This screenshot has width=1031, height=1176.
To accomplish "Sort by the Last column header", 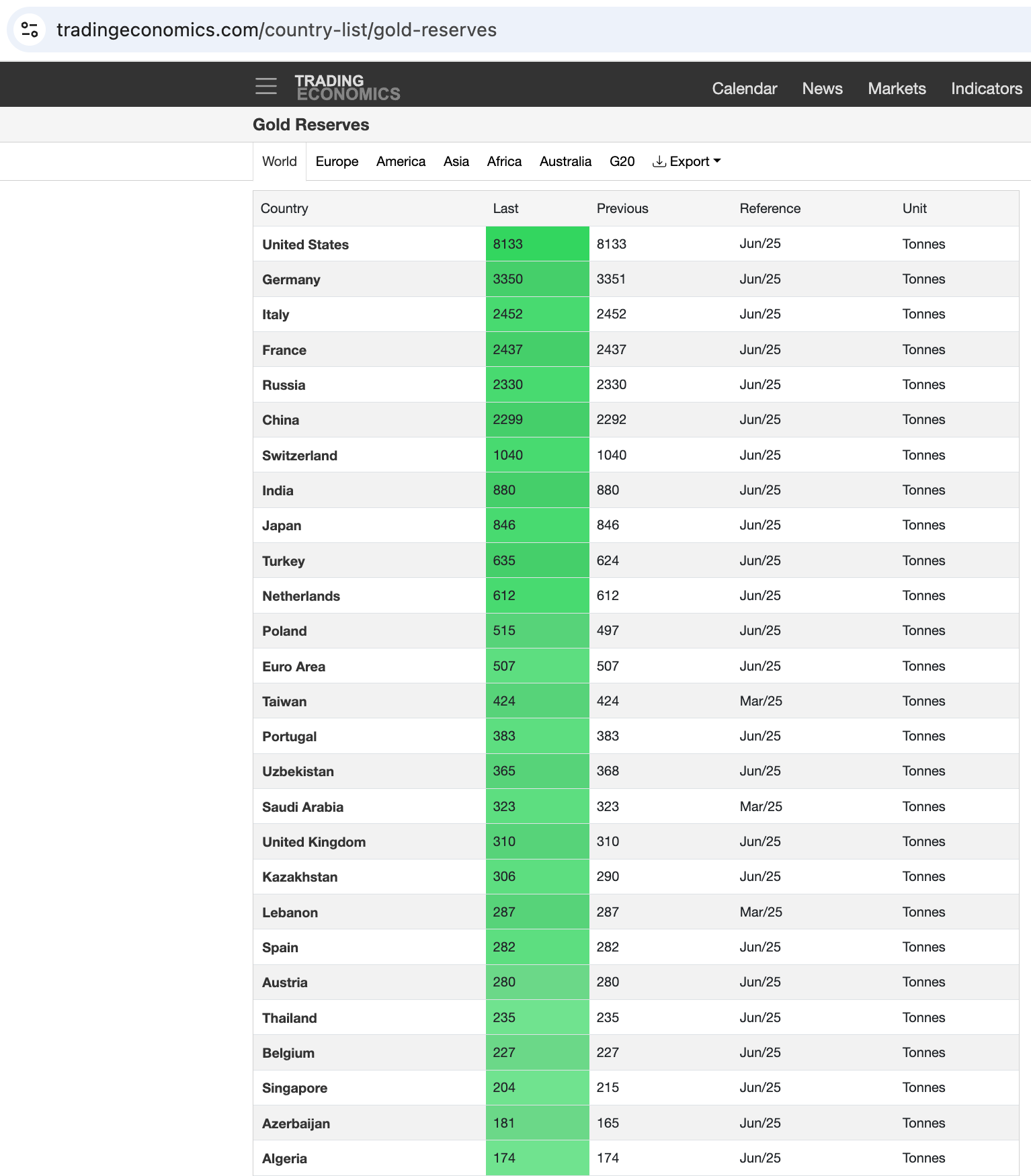I will click(x=505, y=208).
